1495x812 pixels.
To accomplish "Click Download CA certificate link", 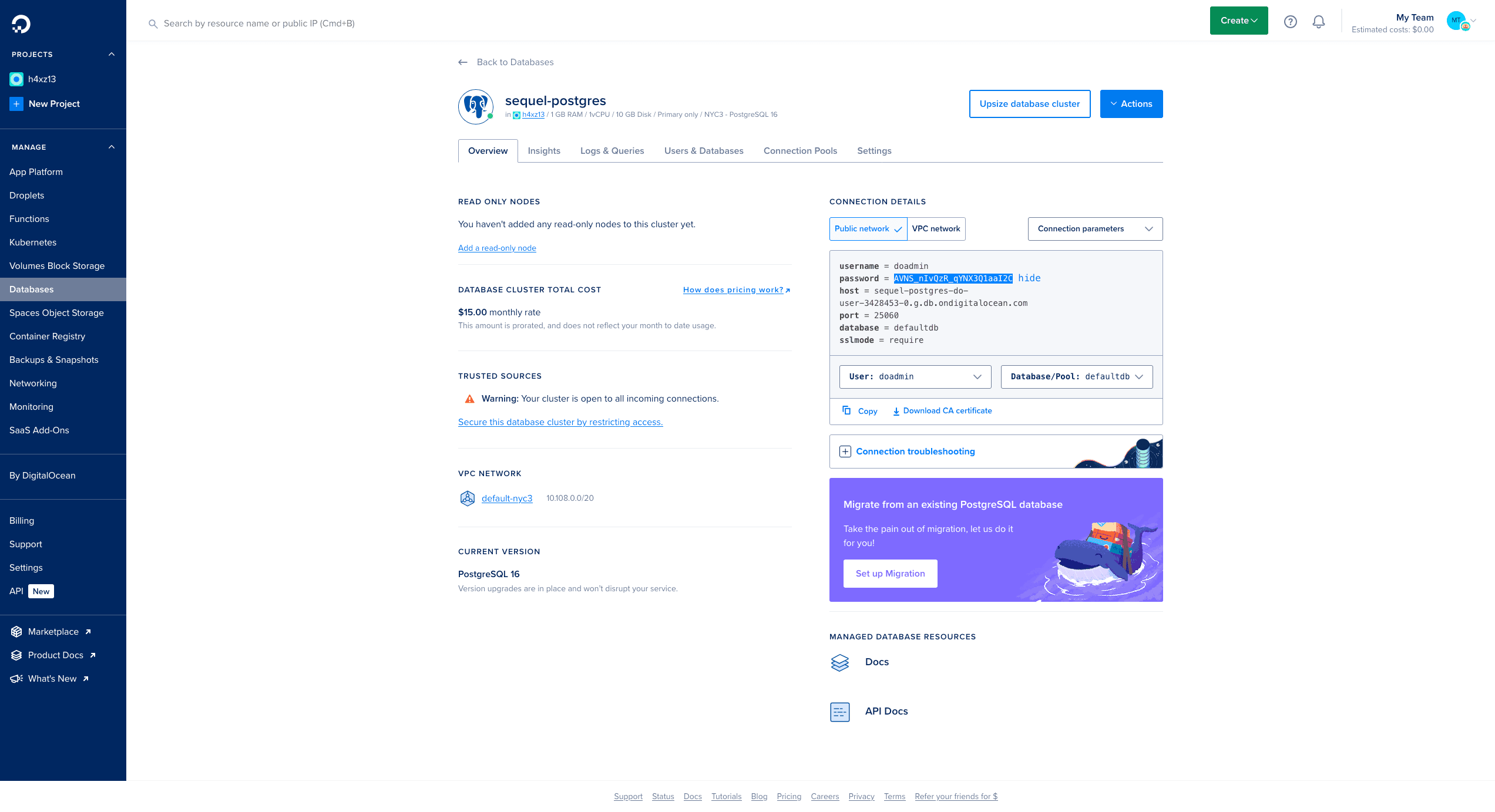I will 942,411.
